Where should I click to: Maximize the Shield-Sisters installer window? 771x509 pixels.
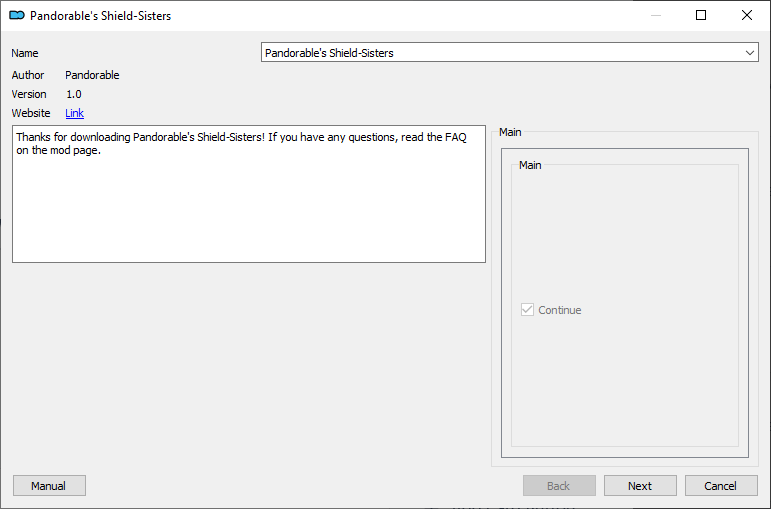point(701,15)
